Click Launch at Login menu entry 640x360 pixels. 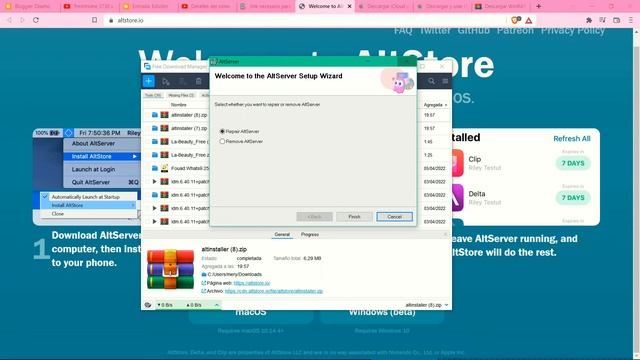93,169
